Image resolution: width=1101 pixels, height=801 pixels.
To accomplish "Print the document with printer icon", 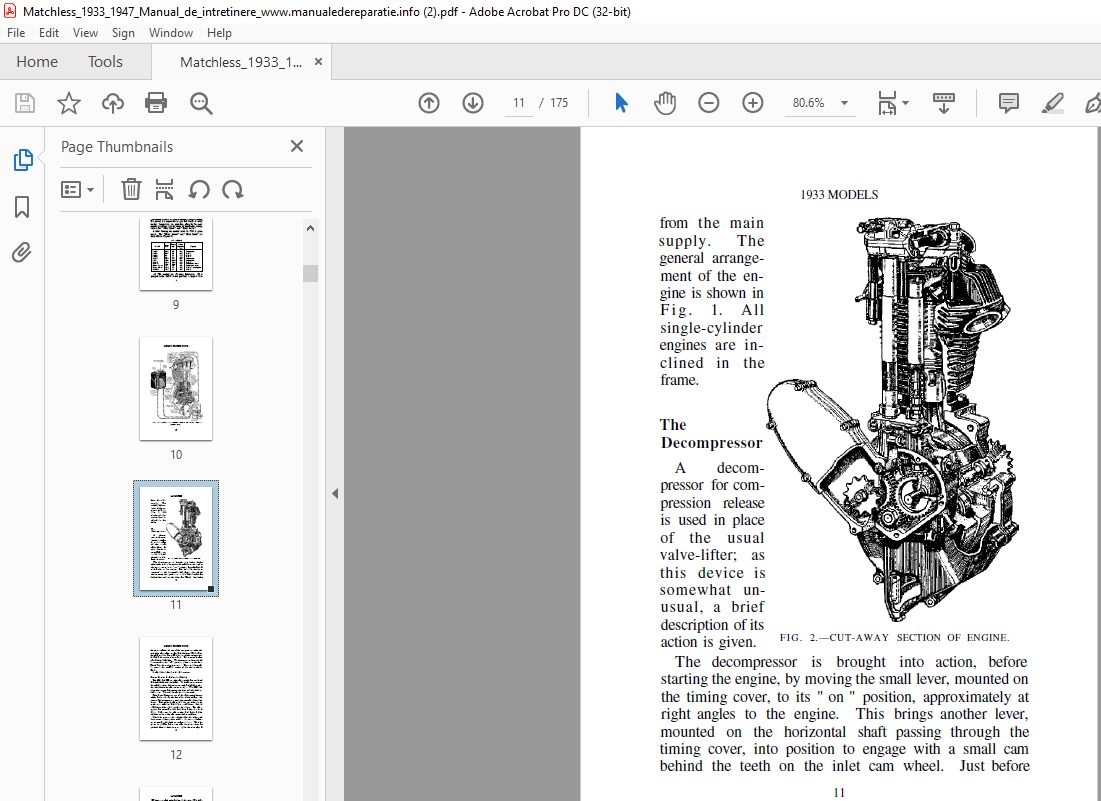I will (156, 103).
